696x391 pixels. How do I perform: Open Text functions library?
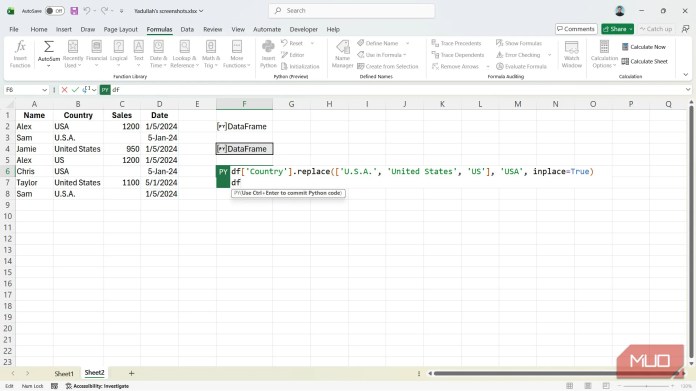(x=138, y=54)
